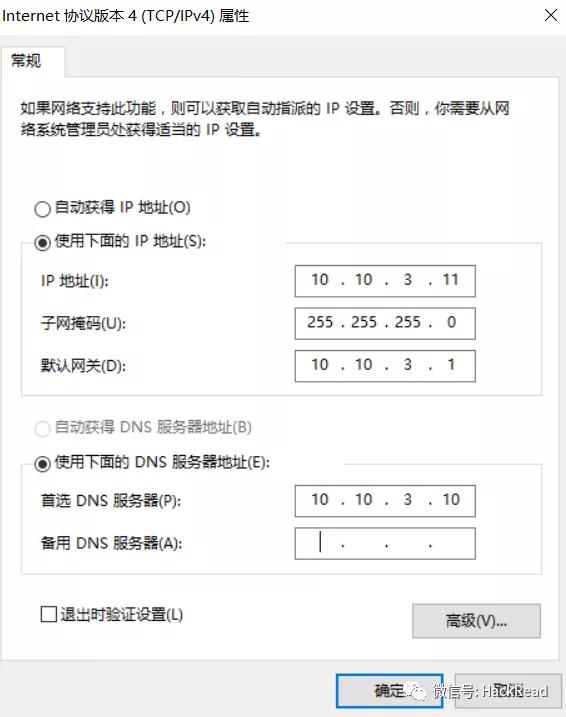Viewport: 566px width, 717px height.
Task: Click first octet 255 of subnet mask
Action: 320,322
